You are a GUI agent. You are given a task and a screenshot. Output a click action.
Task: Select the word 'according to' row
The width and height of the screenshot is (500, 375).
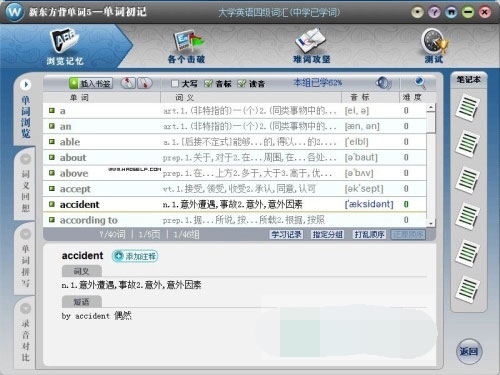coord(235,220)
